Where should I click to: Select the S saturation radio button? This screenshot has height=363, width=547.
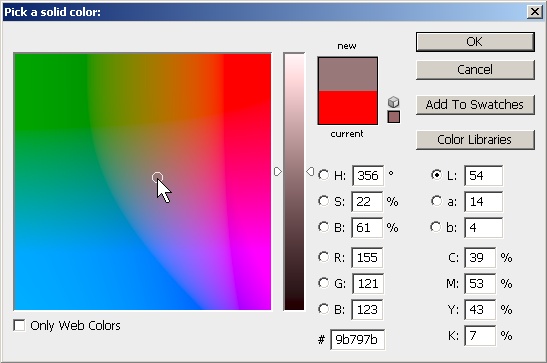click(x=323, y=201)
